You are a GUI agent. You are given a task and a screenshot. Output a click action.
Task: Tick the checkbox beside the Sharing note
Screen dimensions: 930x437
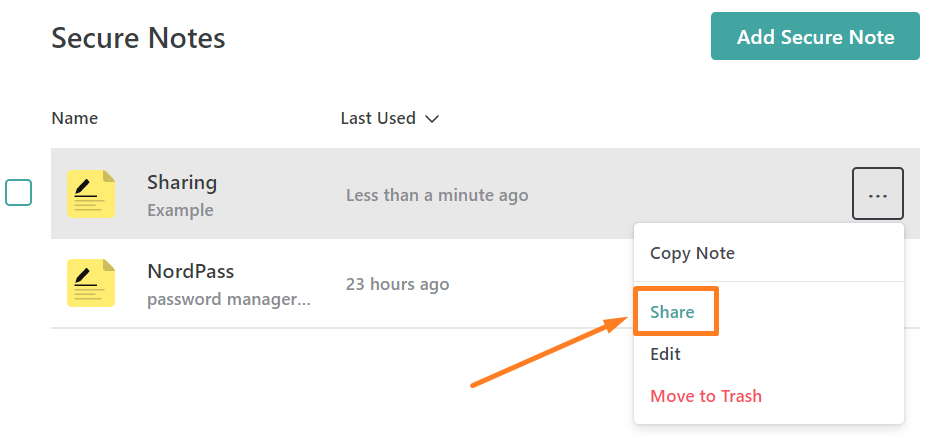[18, 193]
